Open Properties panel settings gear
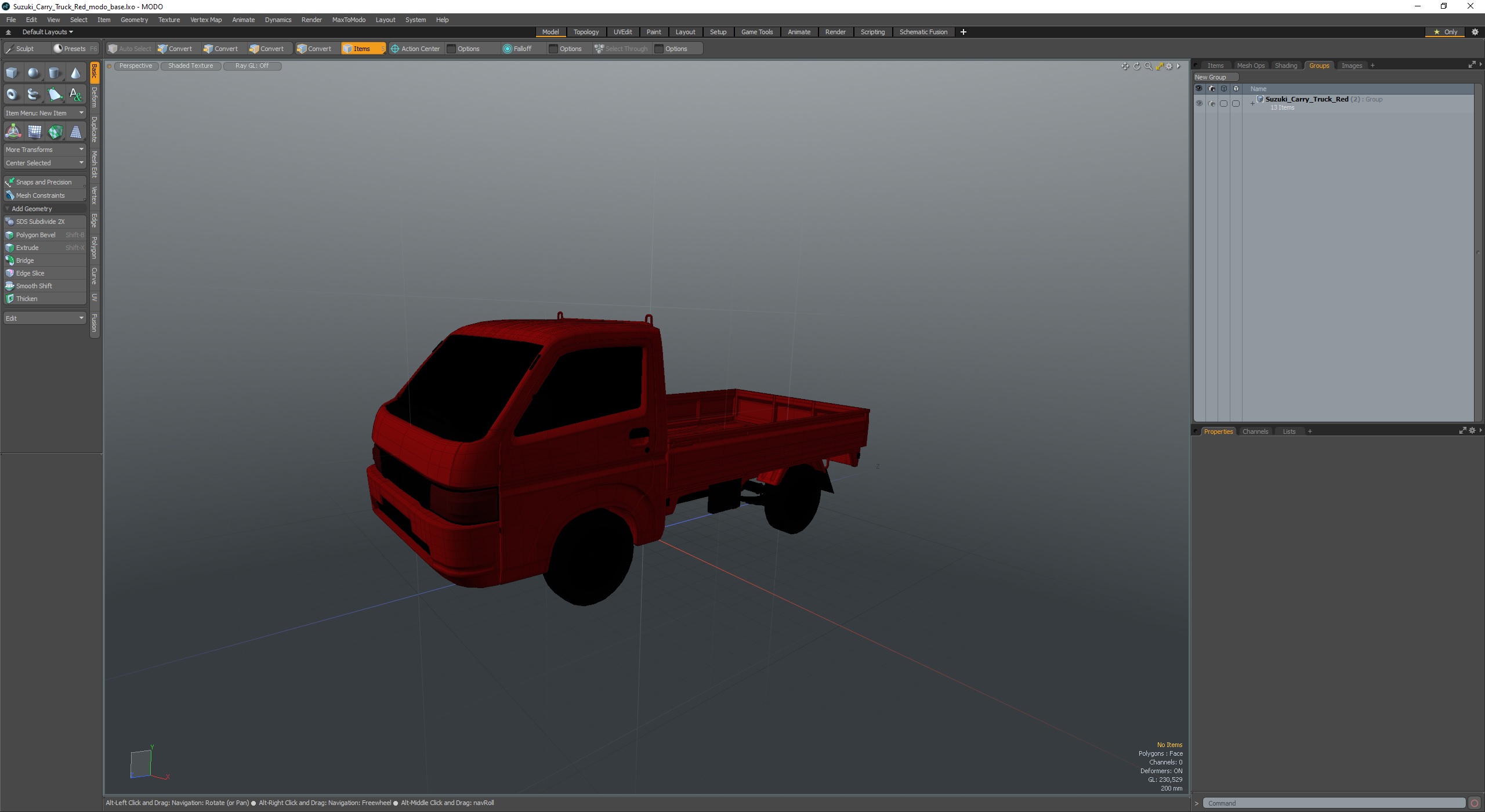1485x812 pixels. pyautogui.click(x=1472, y=431)
